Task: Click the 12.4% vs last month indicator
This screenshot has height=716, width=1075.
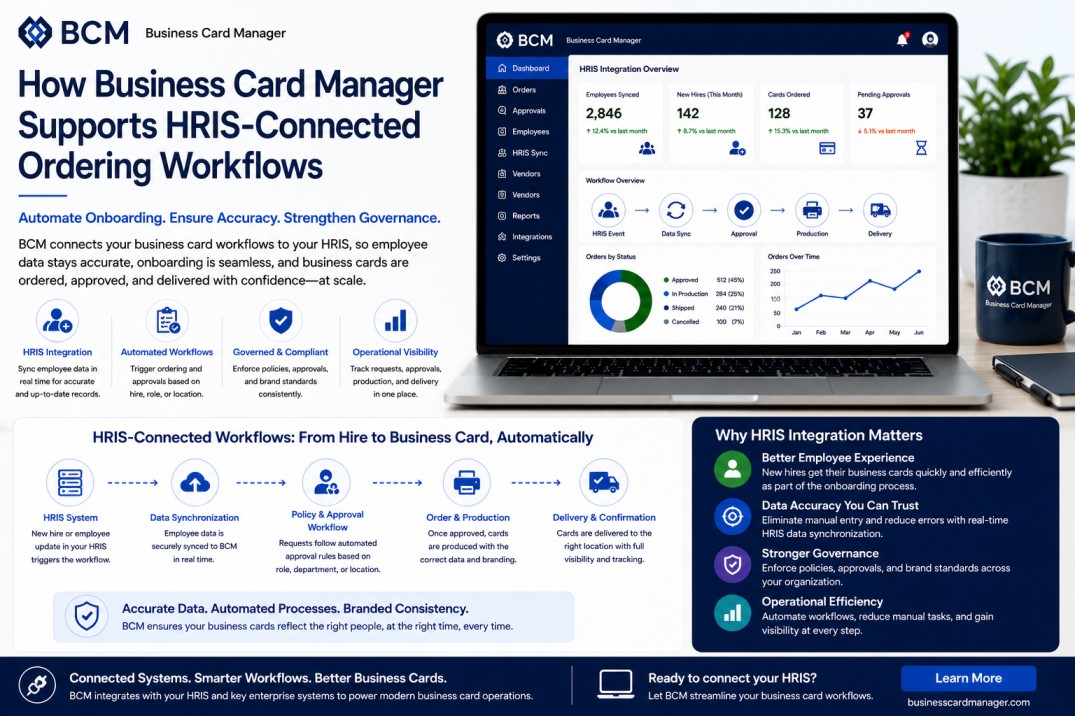Action: pyautogui.click(x=616, y=131)
